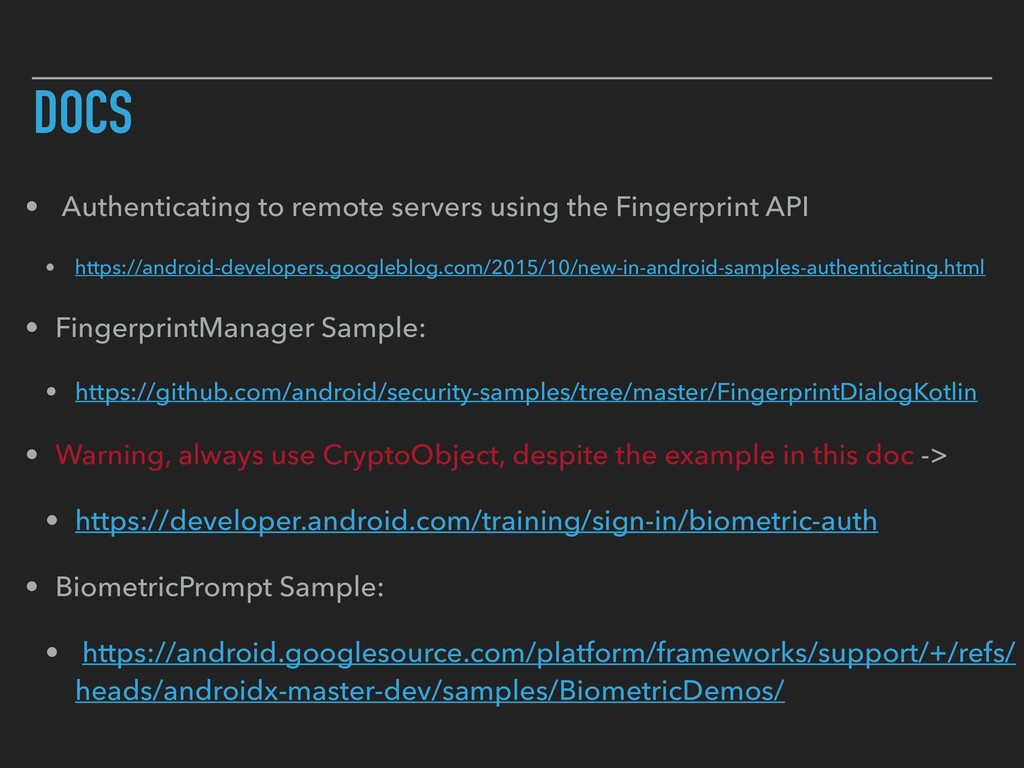Click the bullet before 'FingerprintManager Sample:'

[x=35, y=329]
